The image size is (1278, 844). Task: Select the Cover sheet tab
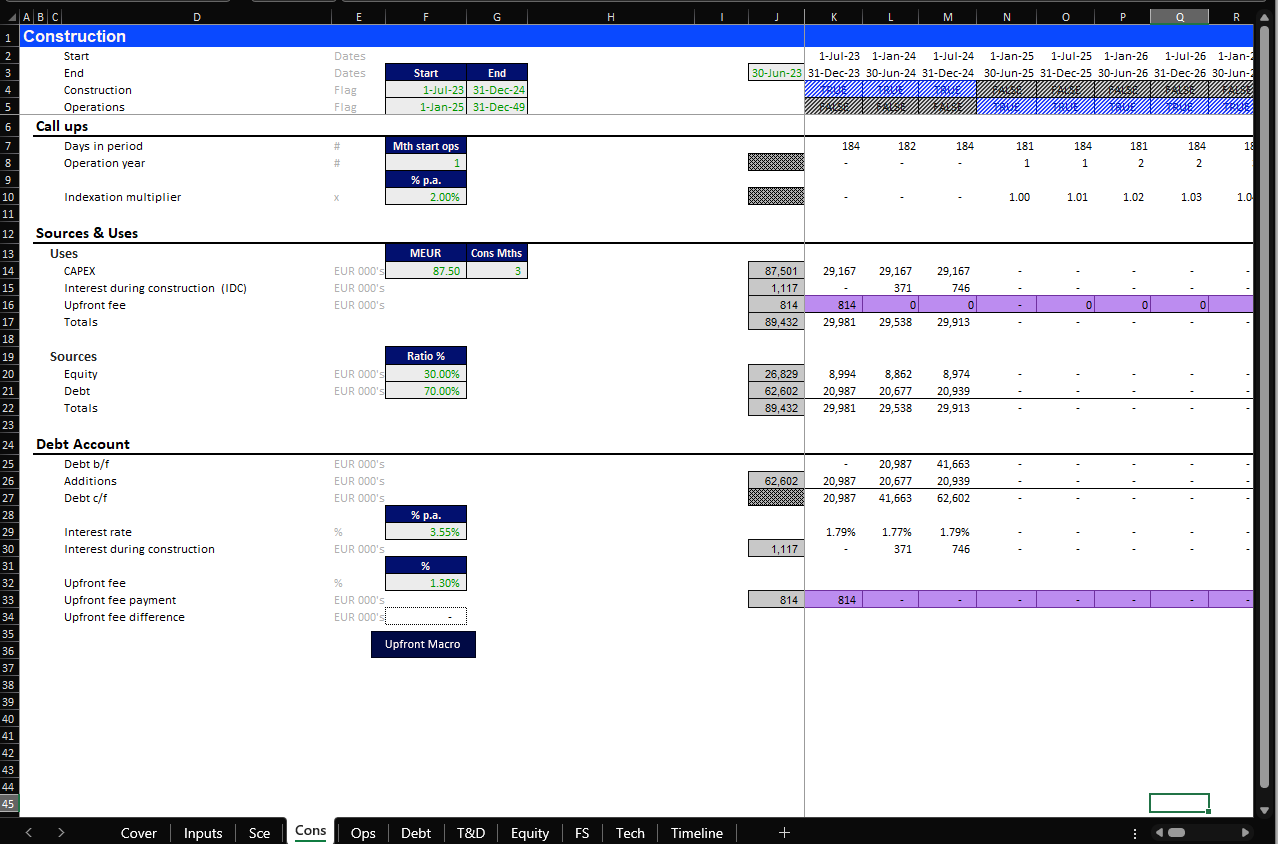139,832
